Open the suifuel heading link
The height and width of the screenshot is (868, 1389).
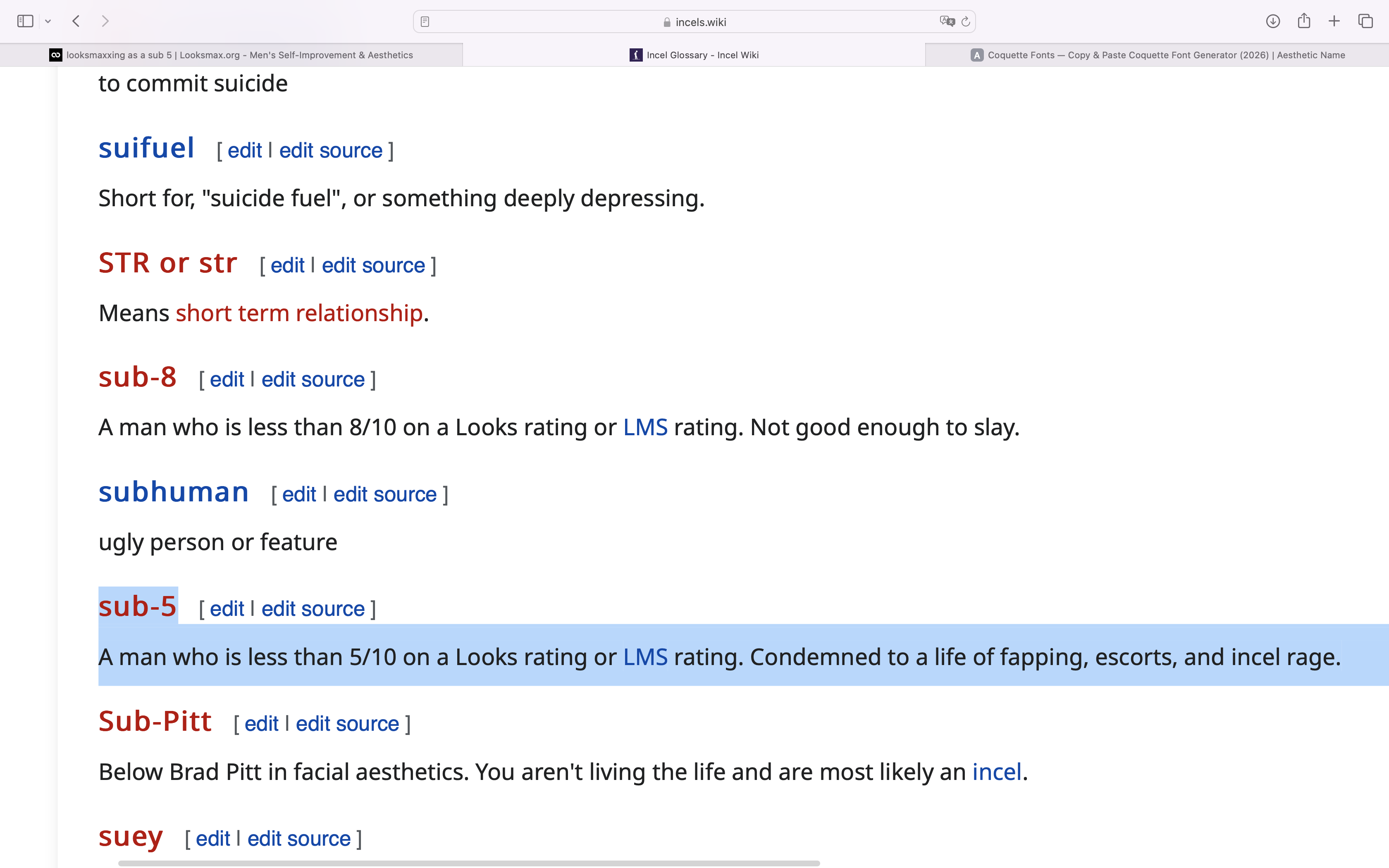[146, 148]
